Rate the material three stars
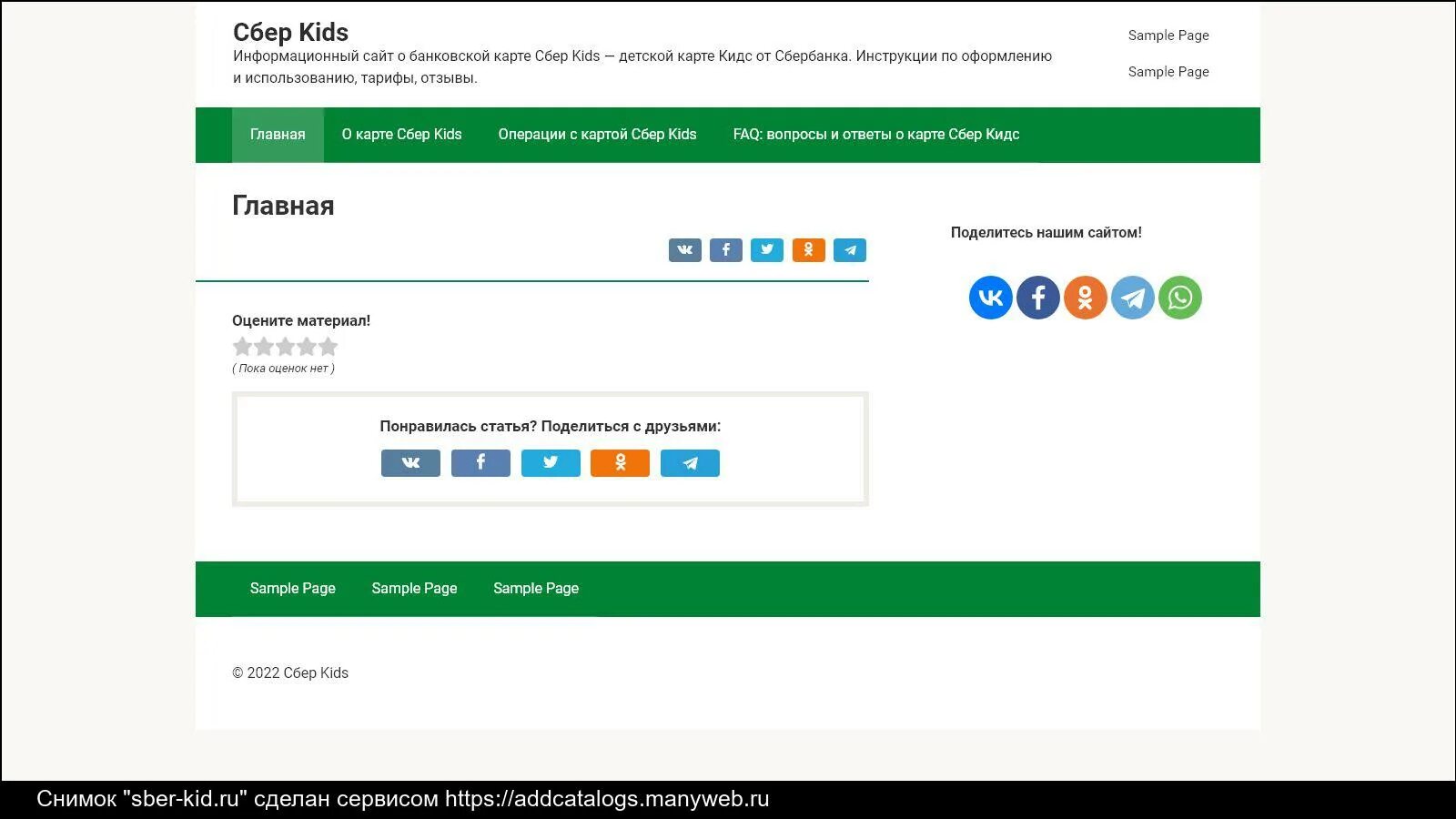Image resolution: width=1456 pixels, height=819 pixels. [285, 347]
